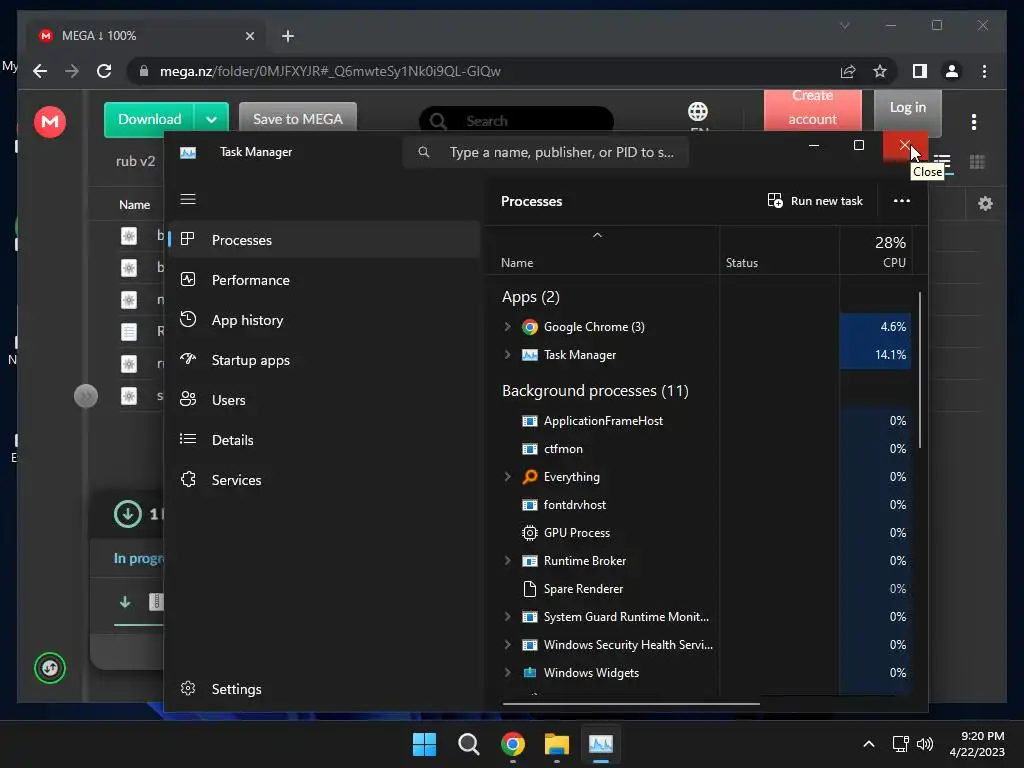The width and height of the screenshot is (1024, 768).
Task: Click the Google Chrome icon in process list
Action: 530,327
